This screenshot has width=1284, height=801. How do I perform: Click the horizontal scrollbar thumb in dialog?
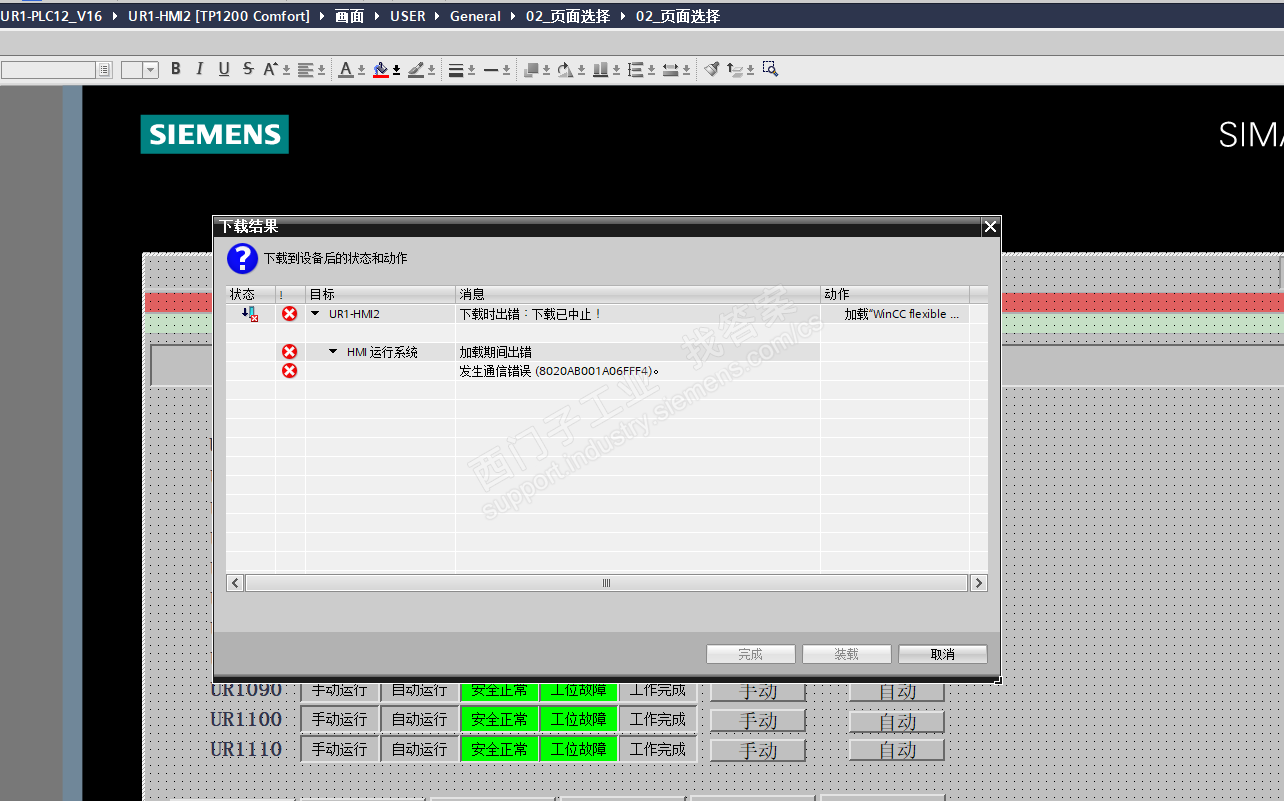pos(606,583)
